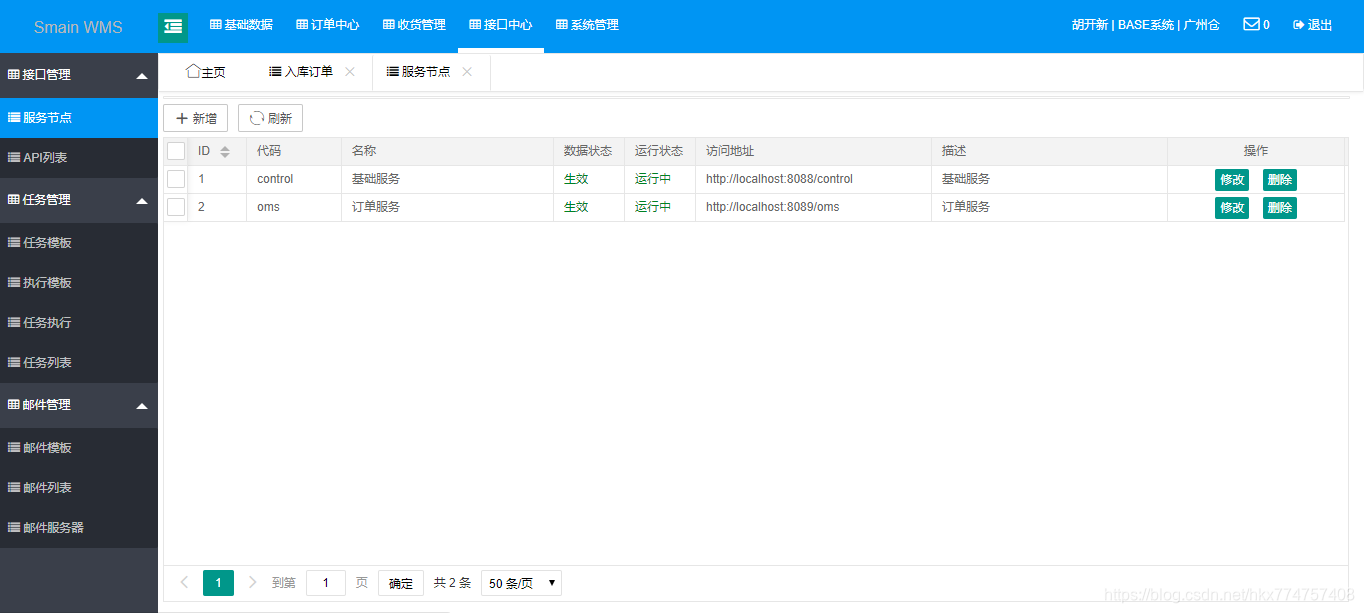1364x613 pixels.
Task: Open 邮件列表 in the sidebar
Action: 79,488
